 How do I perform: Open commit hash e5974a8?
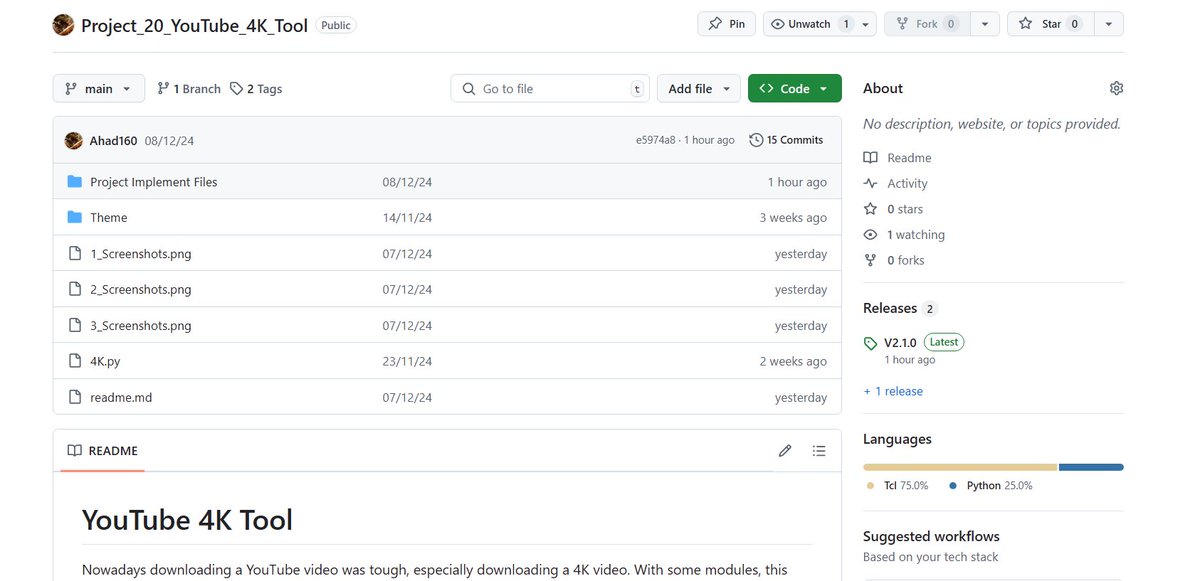coord(656,141)
